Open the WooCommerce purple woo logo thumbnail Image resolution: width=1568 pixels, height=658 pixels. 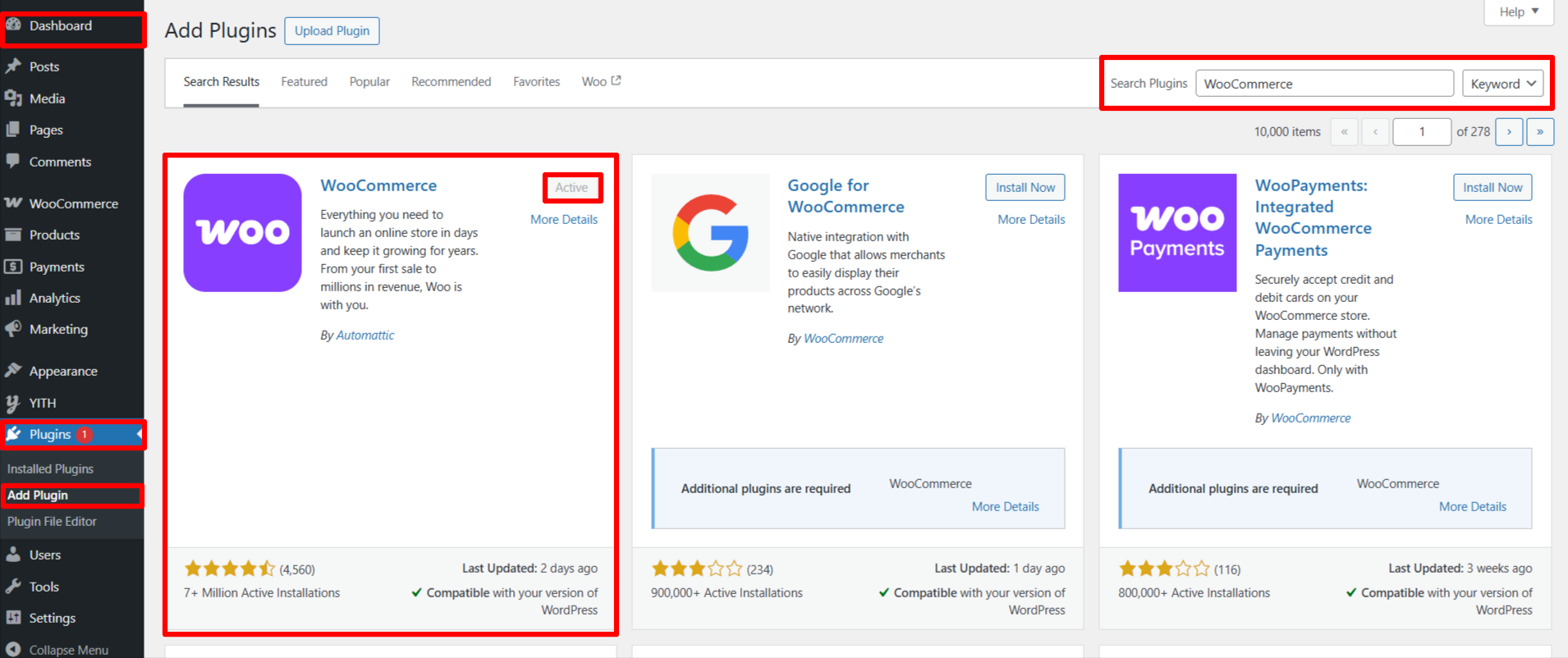pyautogui.click(x=242, y=232)
